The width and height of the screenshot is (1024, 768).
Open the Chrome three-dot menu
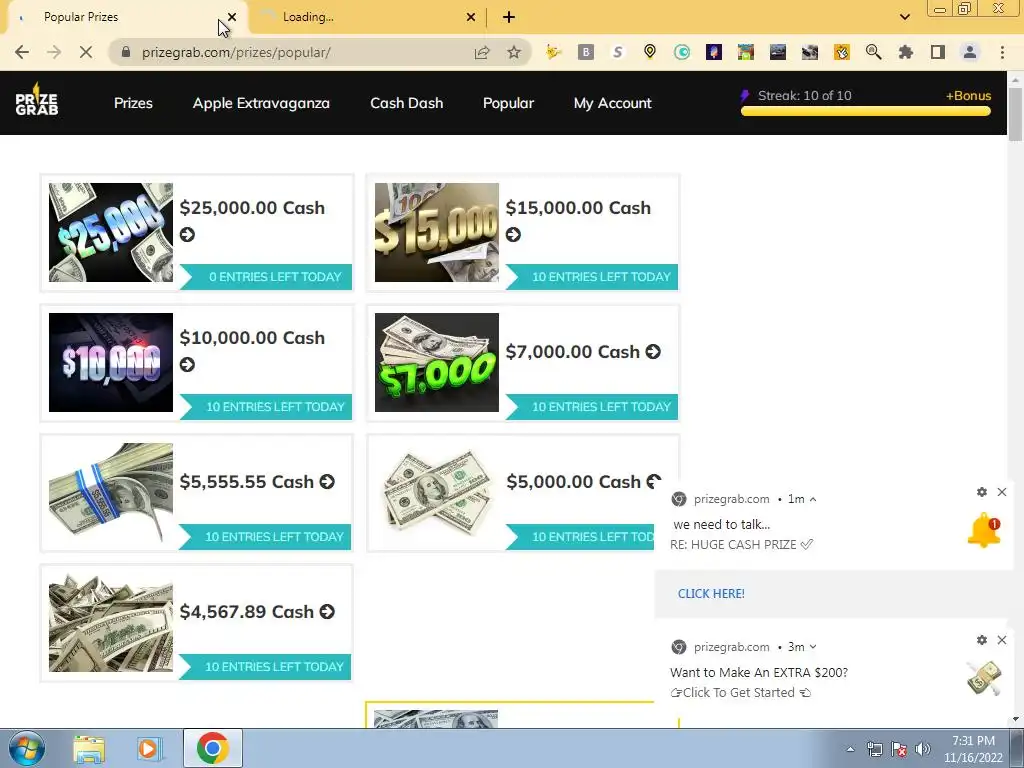pyautogui.click(x=1002, y=52)
